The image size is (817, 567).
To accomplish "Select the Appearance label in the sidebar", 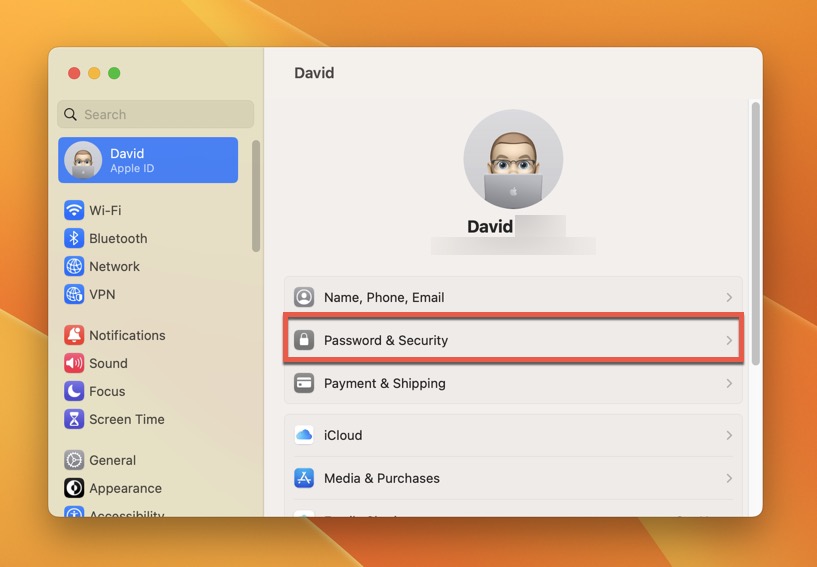I will [126, 488].
